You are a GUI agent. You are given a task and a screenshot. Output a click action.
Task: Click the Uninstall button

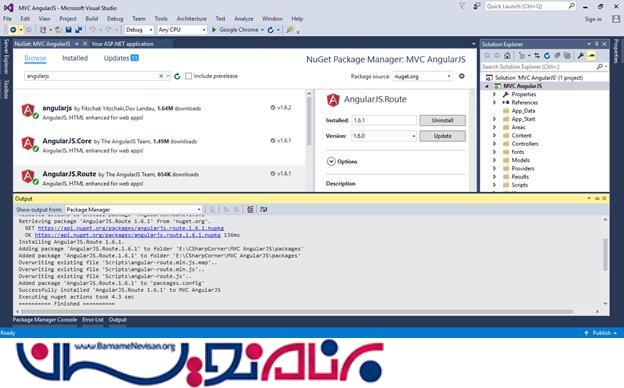pos(443,120)
